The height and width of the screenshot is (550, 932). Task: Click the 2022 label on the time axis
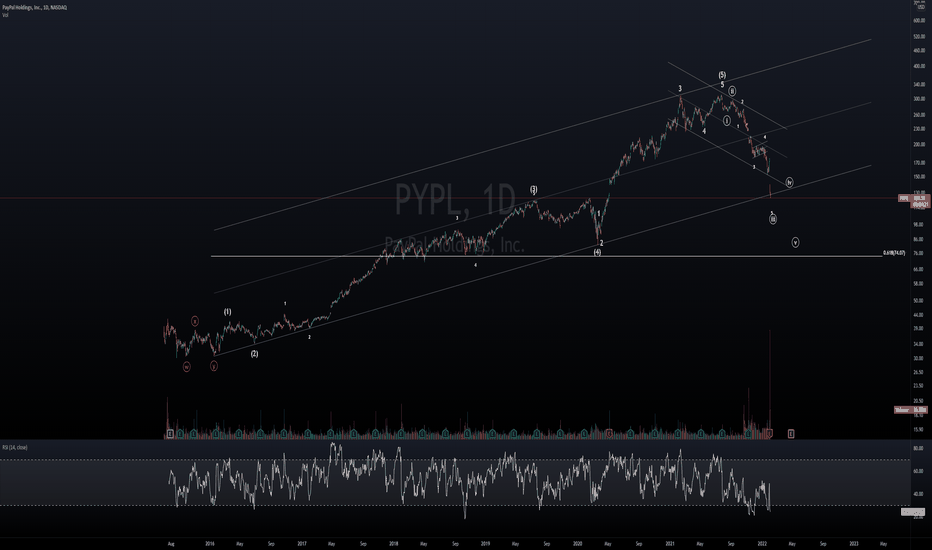[x=762, y=543]
